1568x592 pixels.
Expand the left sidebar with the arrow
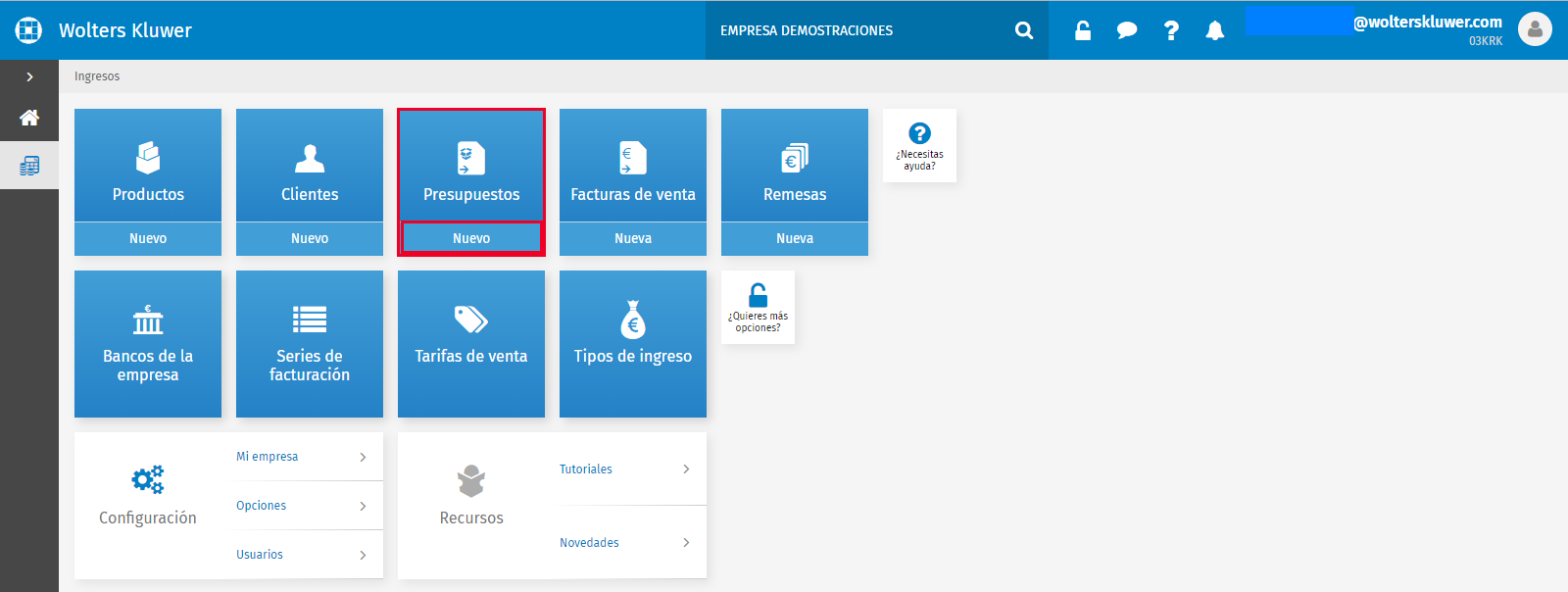29,76
